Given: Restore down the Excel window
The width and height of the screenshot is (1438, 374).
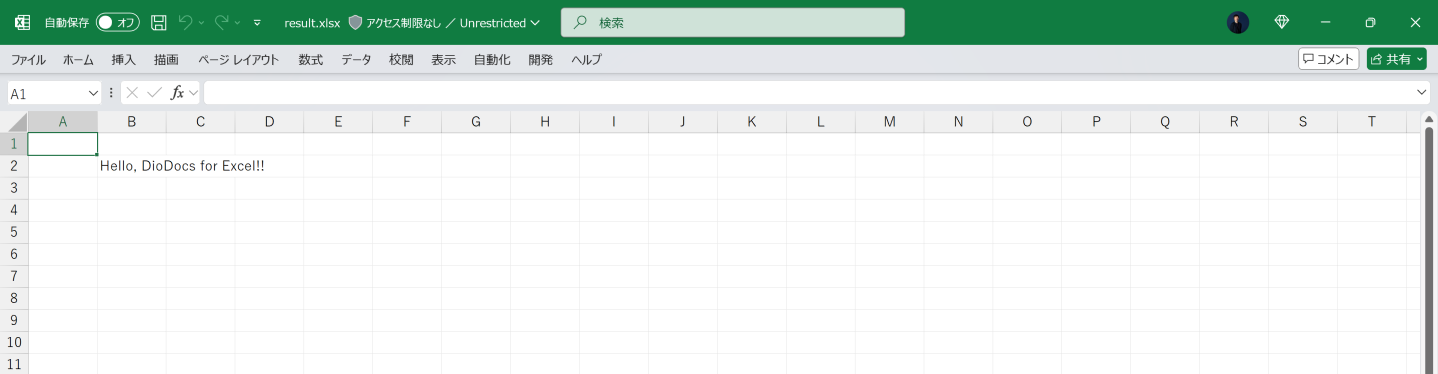Looking at the screenshot, I should 1370,22.
